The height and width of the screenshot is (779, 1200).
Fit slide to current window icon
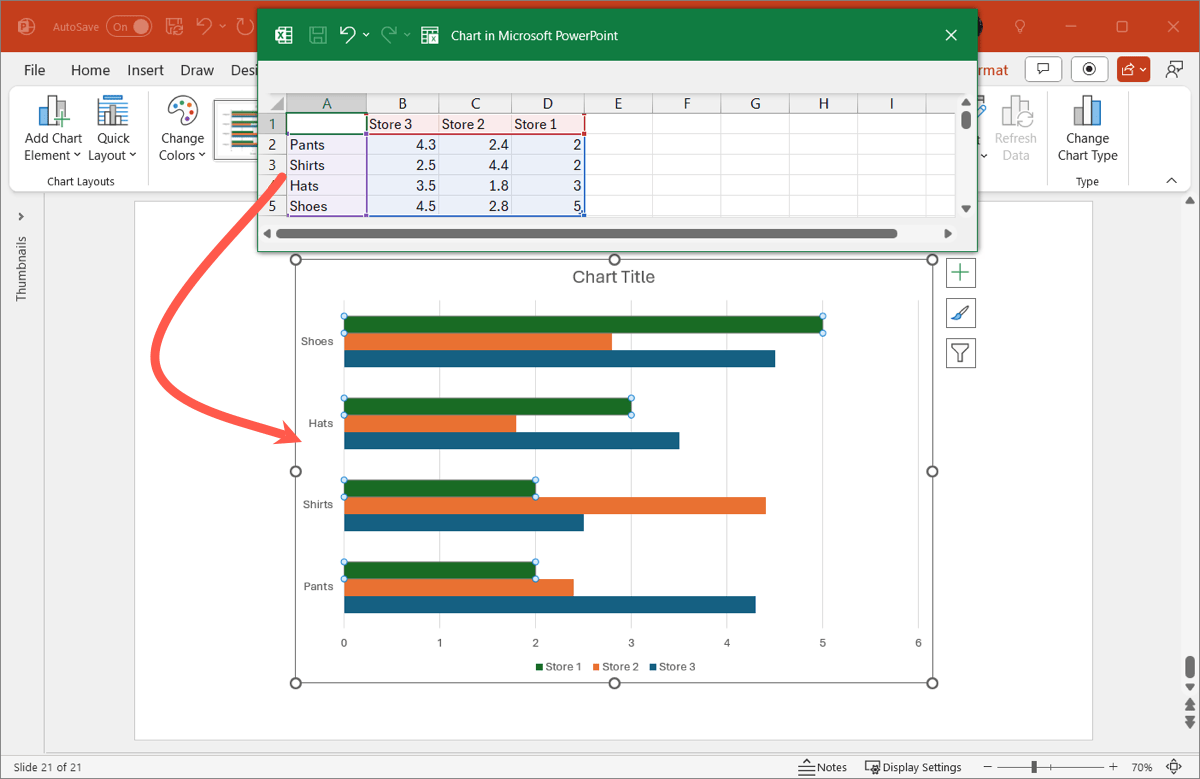[x=1175, y=767]
